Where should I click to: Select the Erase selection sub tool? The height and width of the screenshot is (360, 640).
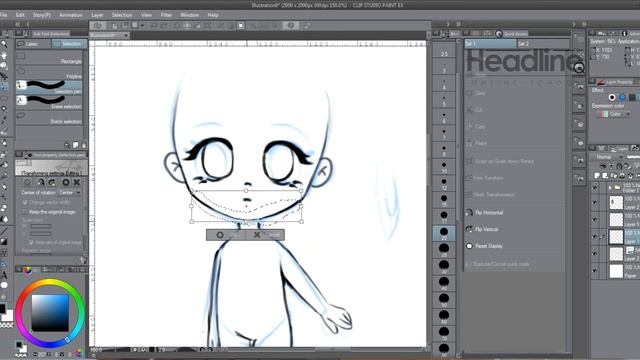[x=49, y=102]
